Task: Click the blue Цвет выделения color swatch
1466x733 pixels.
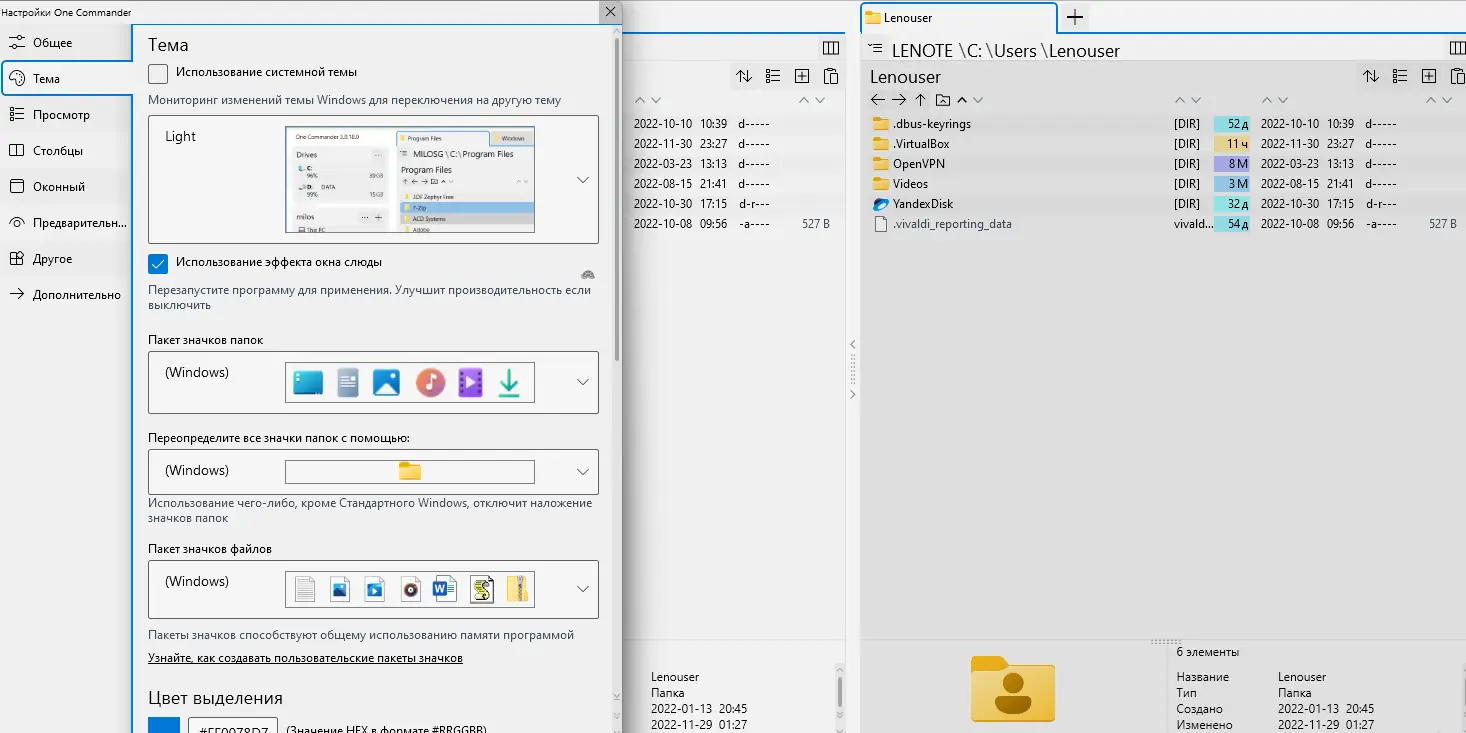Action: 164,726
